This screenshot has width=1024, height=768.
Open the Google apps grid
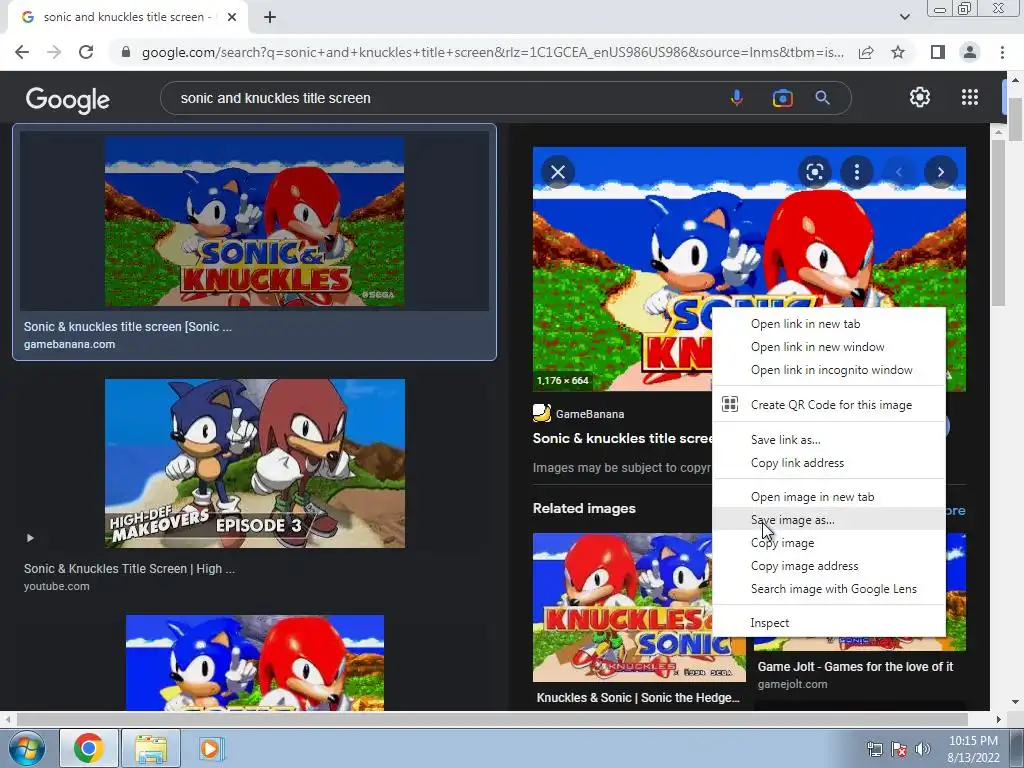tap(970, 97)
